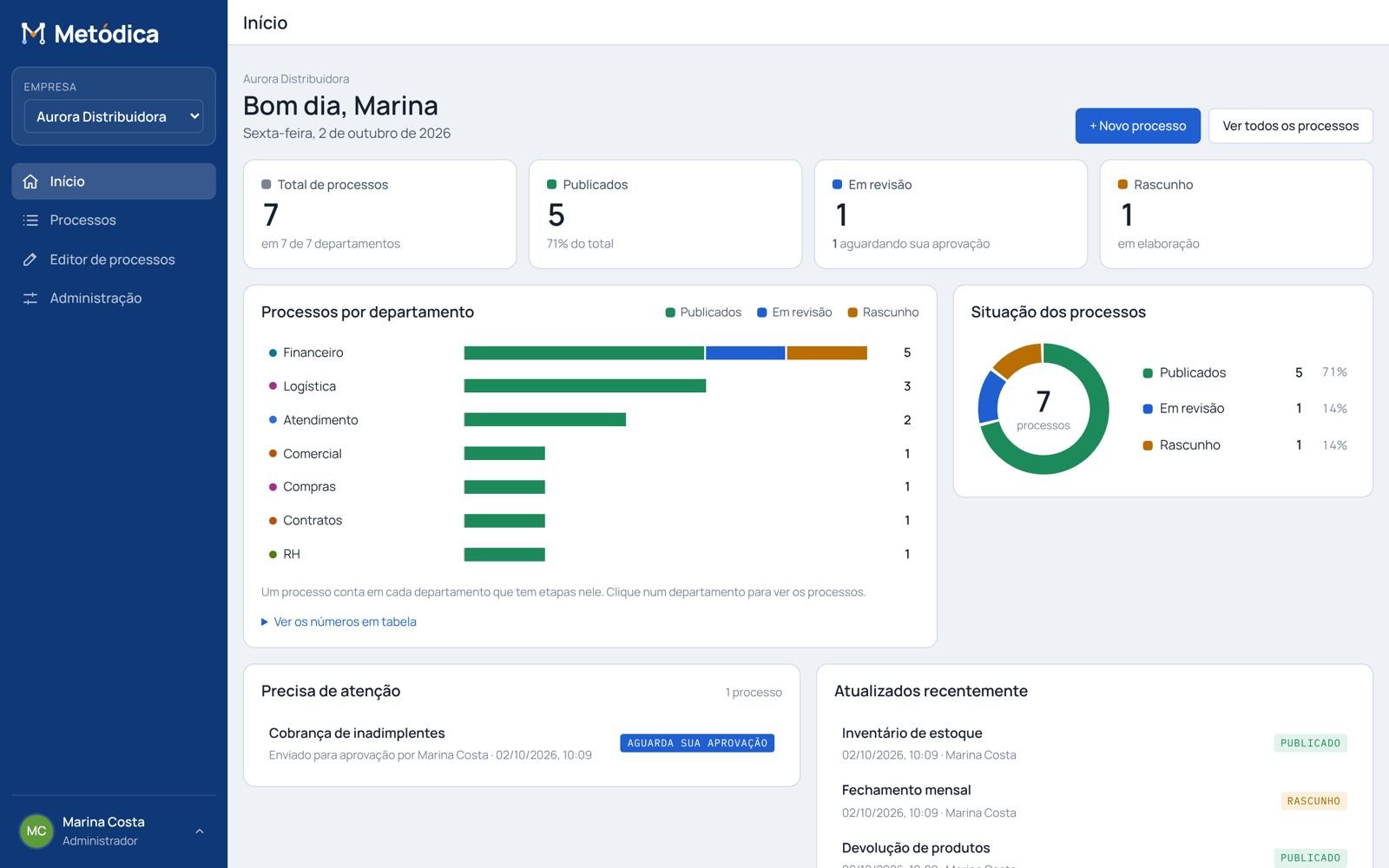Select the Editor de processos menu item

coord(114,260)
